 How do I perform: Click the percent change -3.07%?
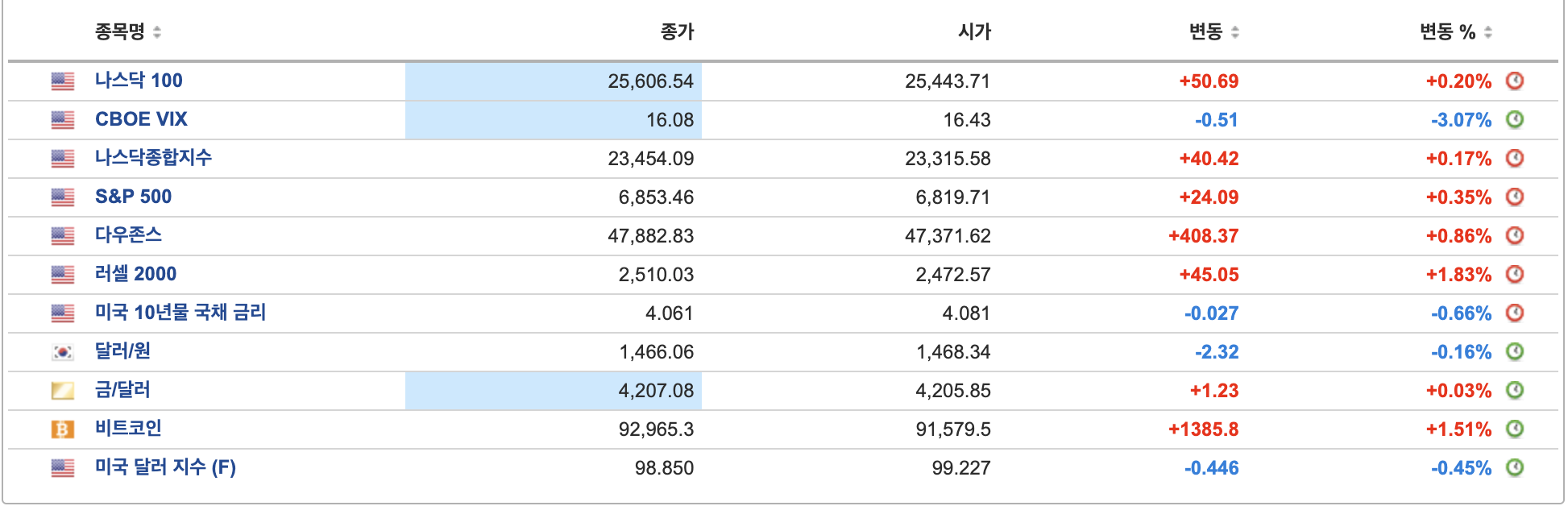point(1461,120)
